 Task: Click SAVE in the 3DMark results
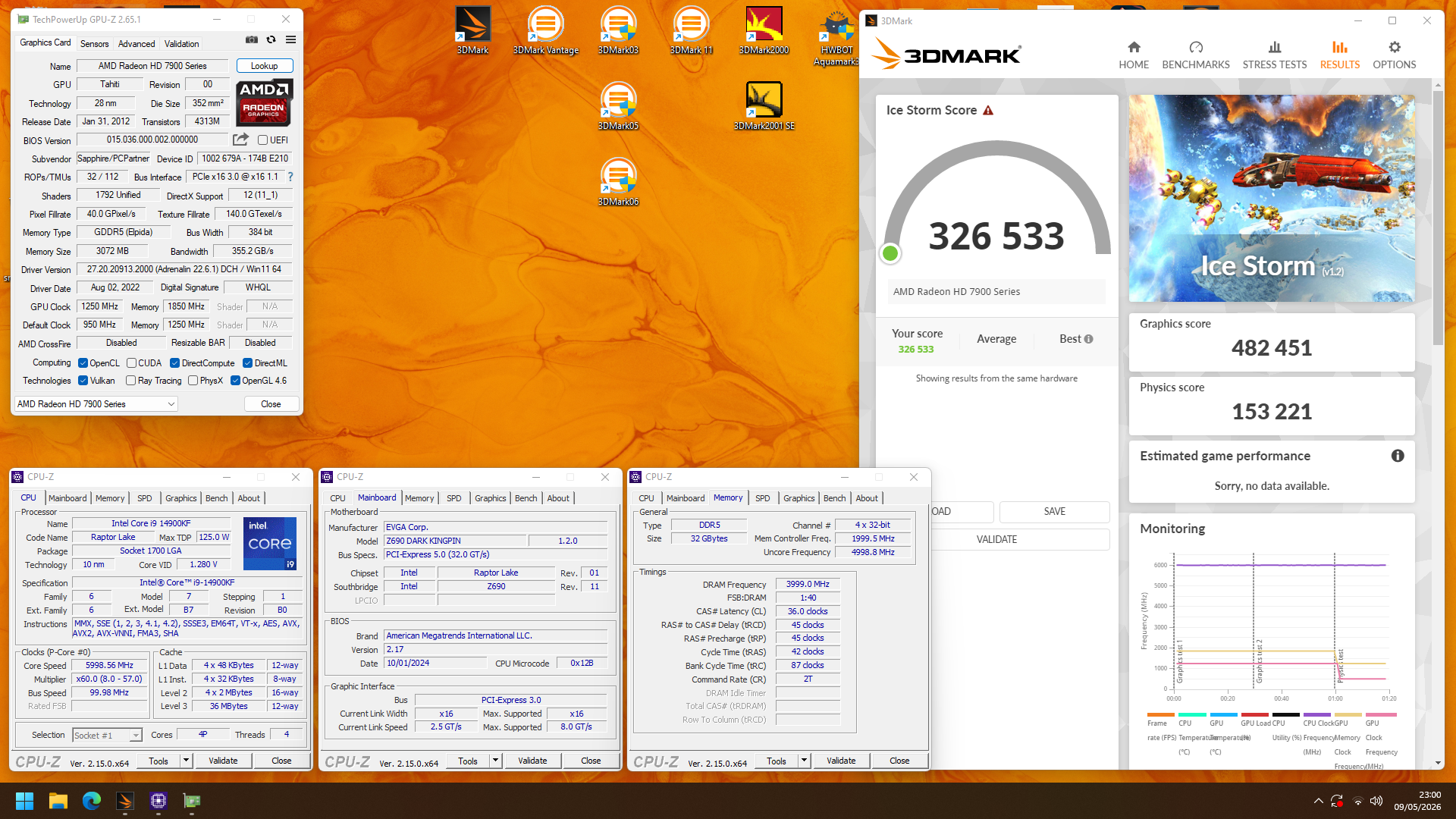1054,512
